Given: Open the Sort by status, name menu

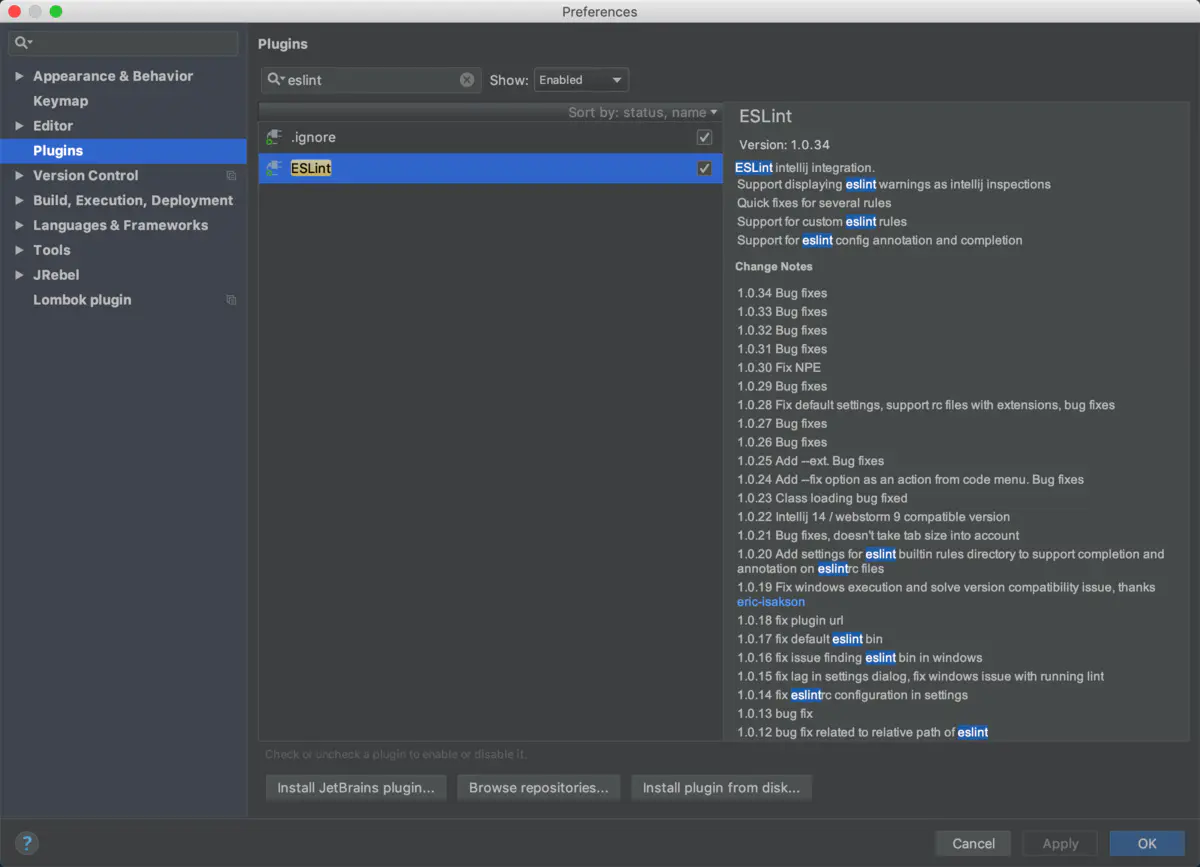Looking at the screenshot, I should click(x=643, y=112).
